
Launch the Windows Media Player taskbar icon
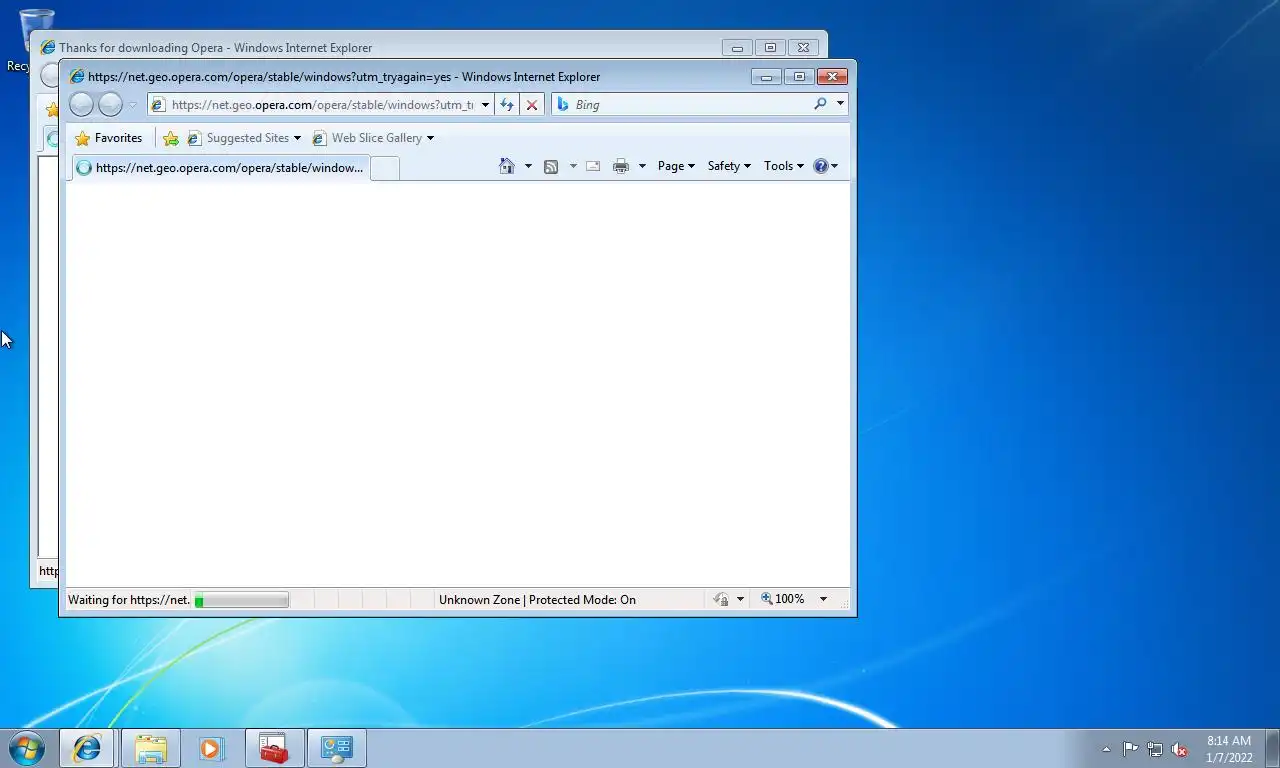(x=211, y=748)
